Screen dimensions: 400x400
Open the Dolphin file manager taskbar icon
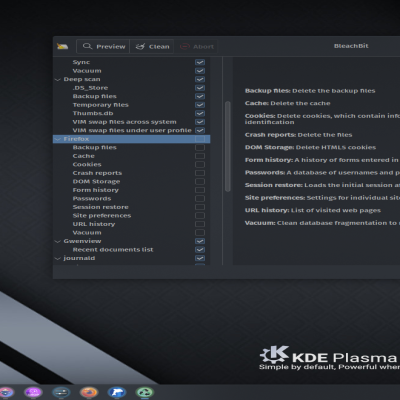(117, 392)
